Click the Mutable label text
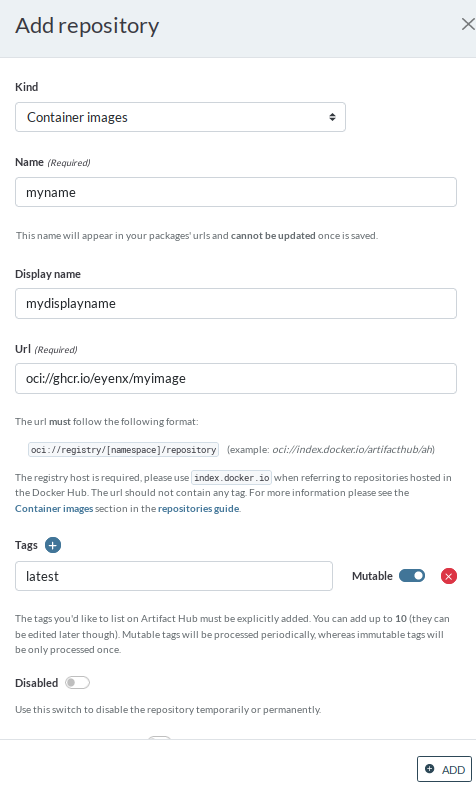476x789 pixels. (372, 576)
